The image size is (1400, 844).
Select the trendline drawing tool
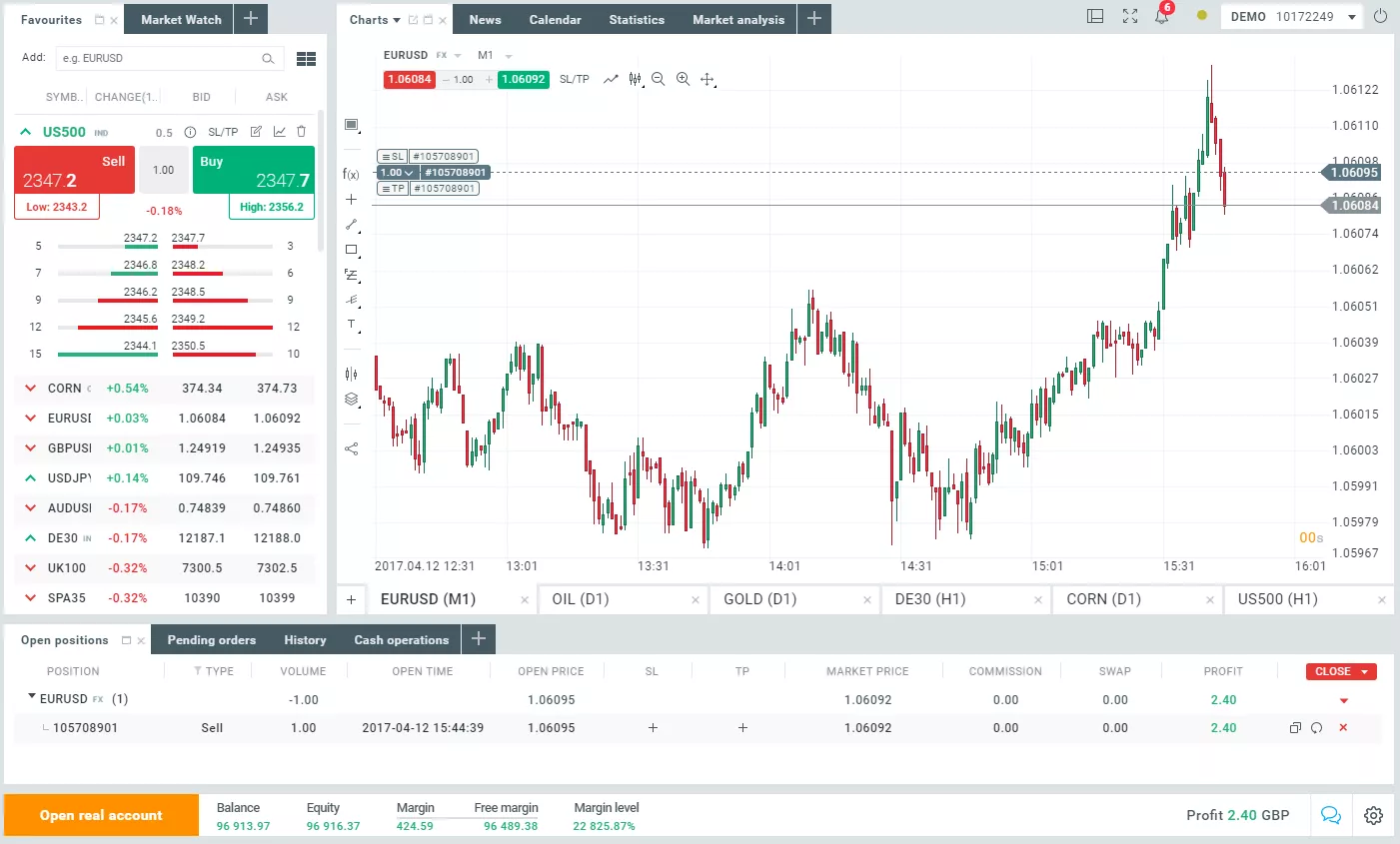point(351,225)
